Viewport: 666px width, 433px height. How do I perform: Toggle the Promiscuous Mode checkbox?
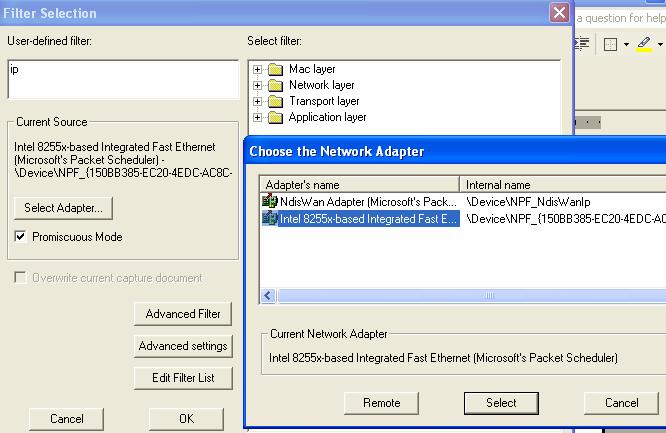pos(21,237)
